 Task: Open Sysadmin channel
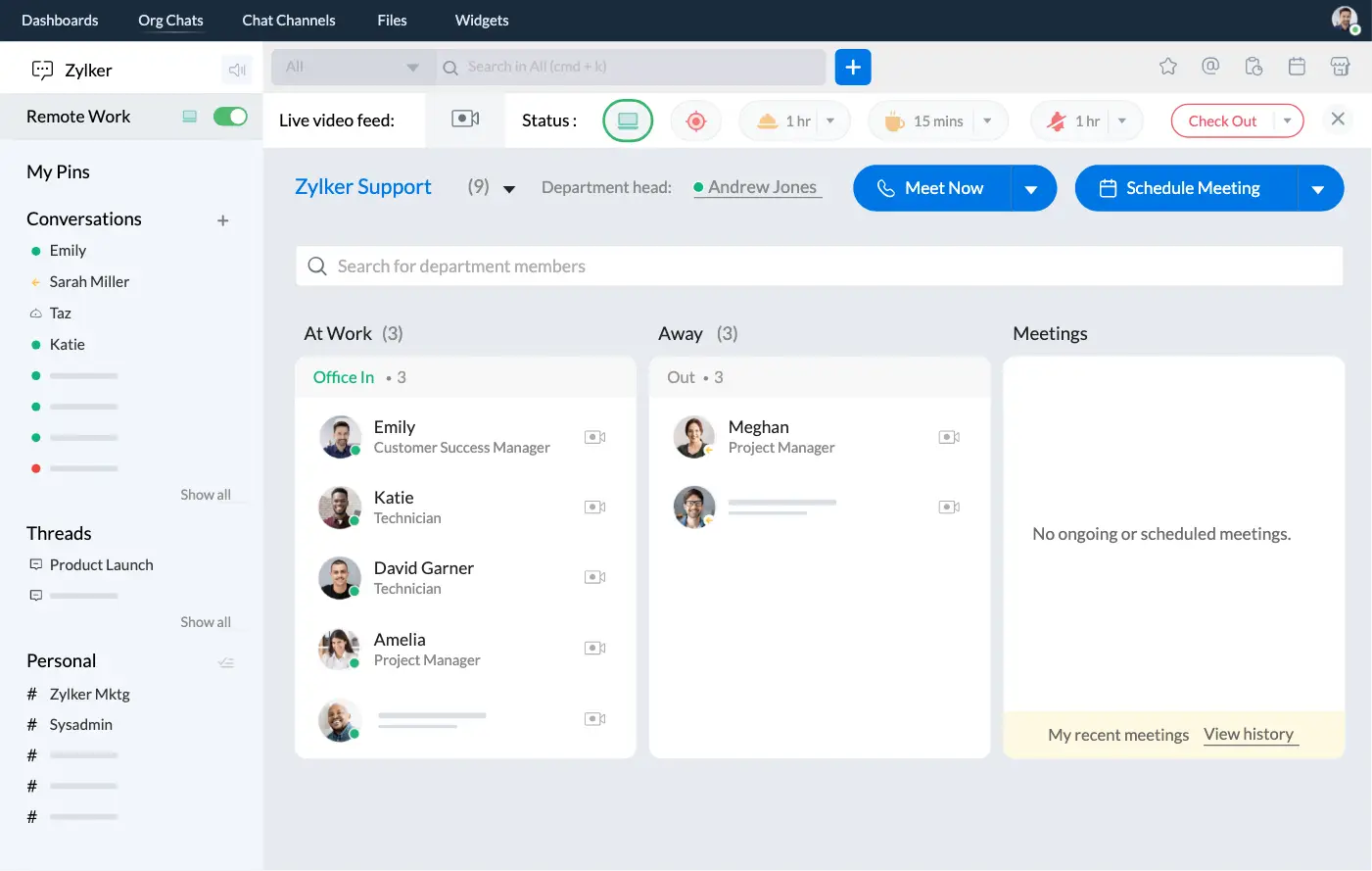tap(81, 724)
